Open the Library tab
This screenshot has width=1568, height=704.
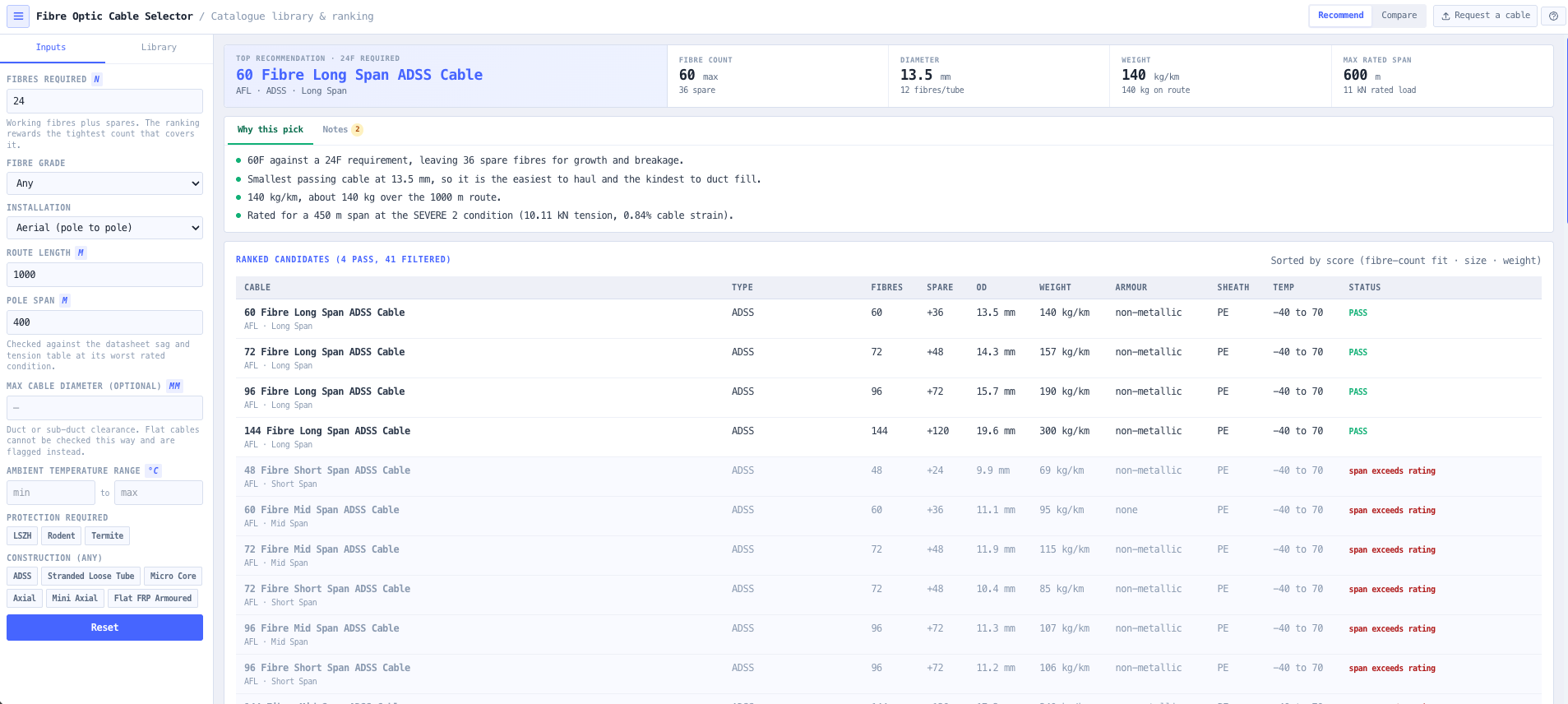pyautogui.click(x=159, y=48)
